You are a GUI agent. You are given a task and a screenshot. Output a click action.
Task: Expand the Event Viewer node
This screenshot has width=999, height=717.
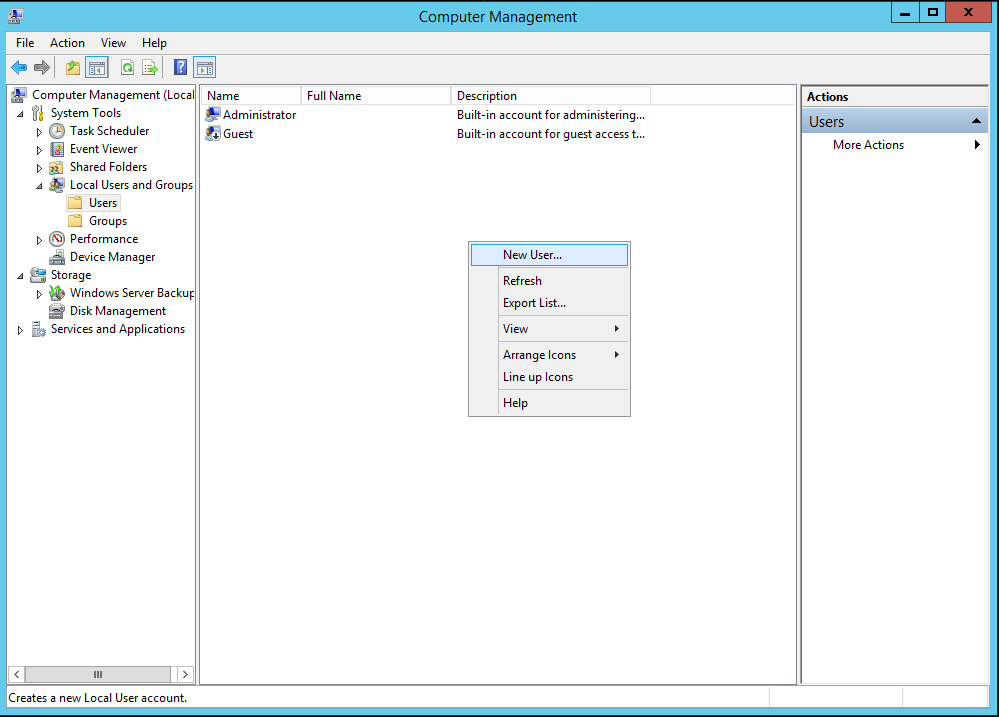click(x=39, y=150)
